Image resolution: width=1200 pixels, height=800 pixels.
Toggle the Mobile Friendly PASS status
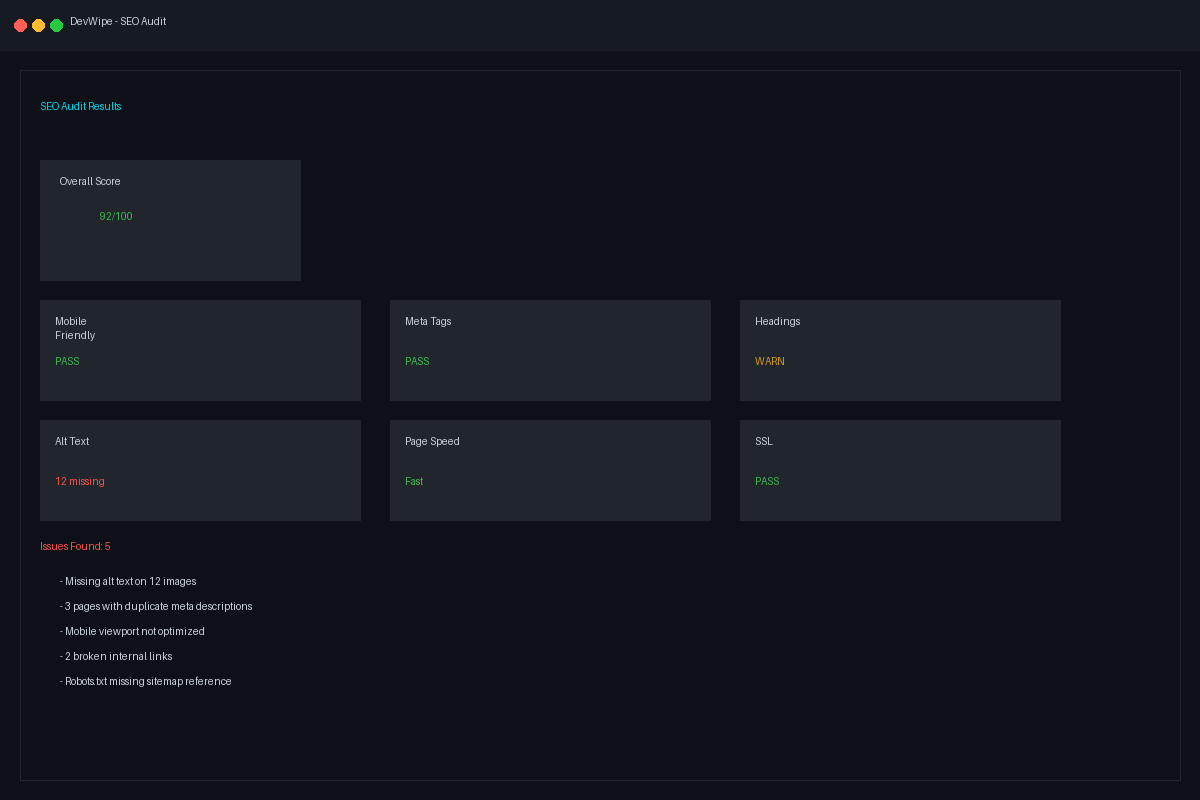coord(67,361)
